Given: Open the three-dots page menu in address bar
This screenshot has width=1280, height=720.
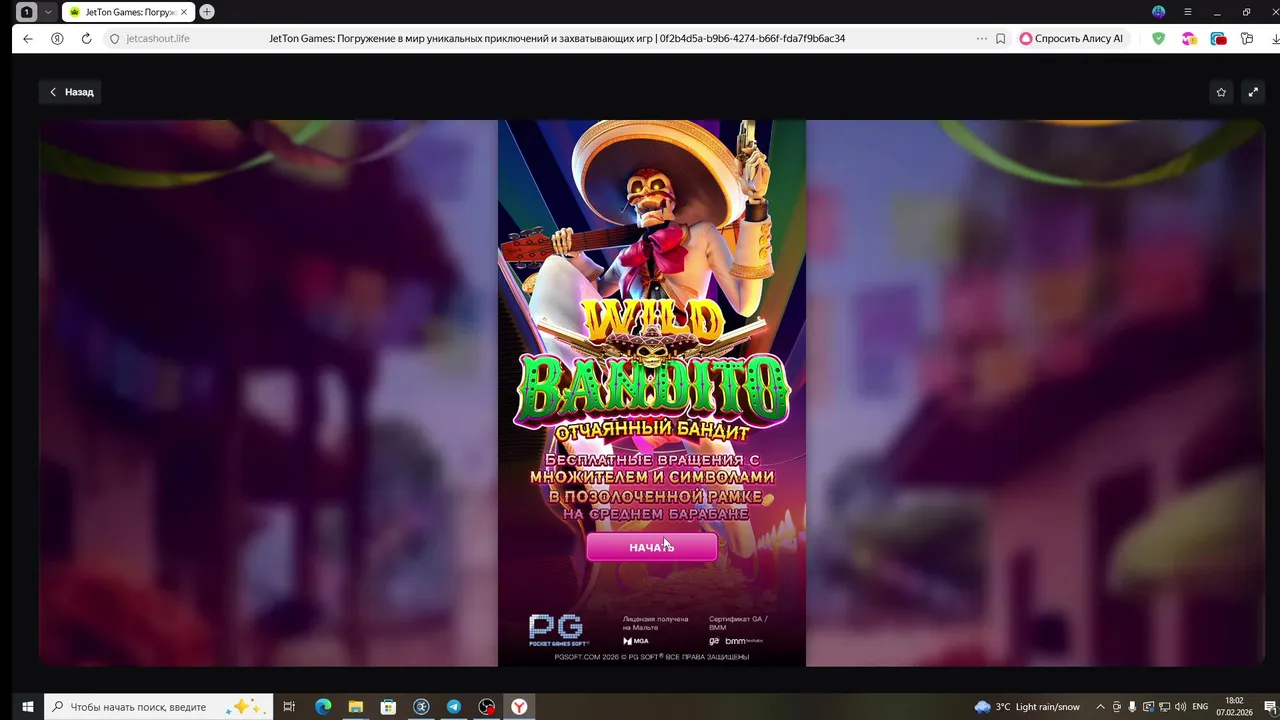Looking at the screenshot, I should 982,39.
